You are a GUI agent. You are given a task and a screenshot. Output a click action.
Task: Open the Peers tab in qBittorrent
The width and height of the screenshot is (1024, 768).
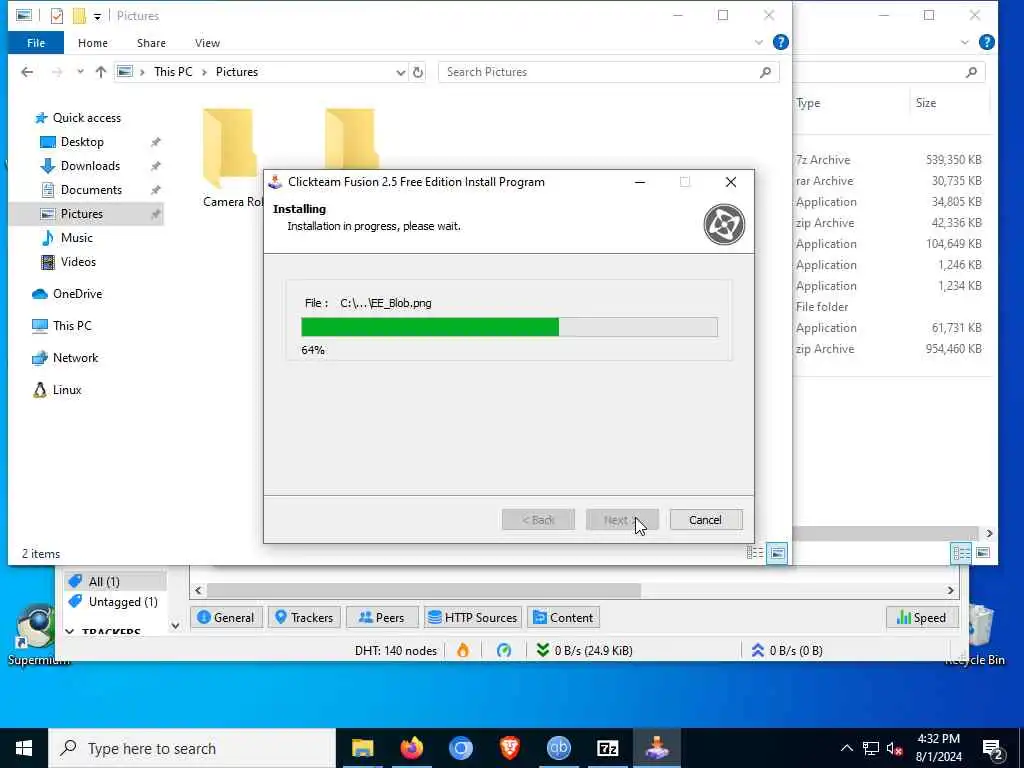[x=382, y=617]
